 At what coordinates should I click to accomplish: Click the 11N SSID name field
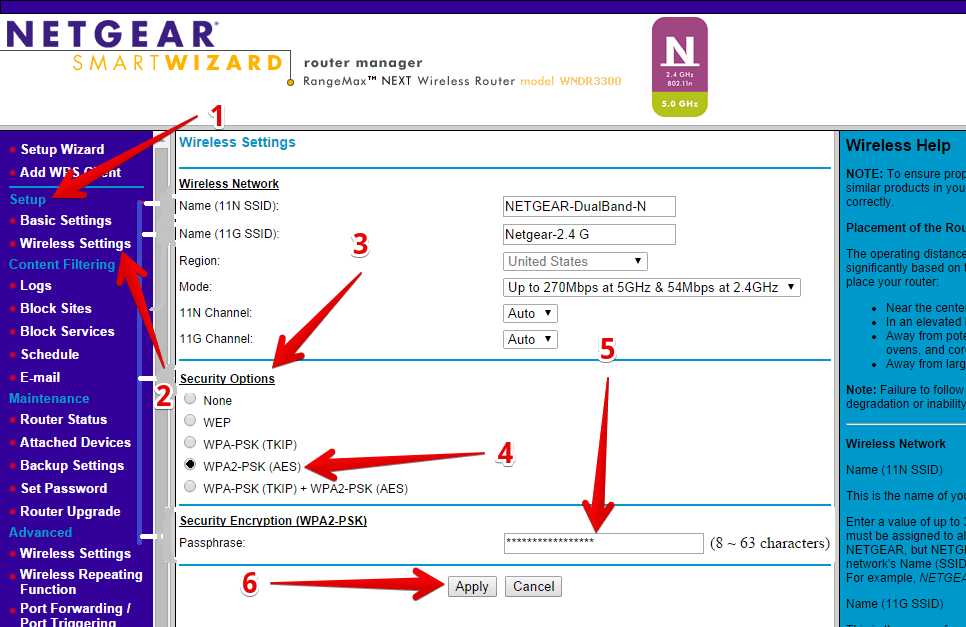[589, 206]
